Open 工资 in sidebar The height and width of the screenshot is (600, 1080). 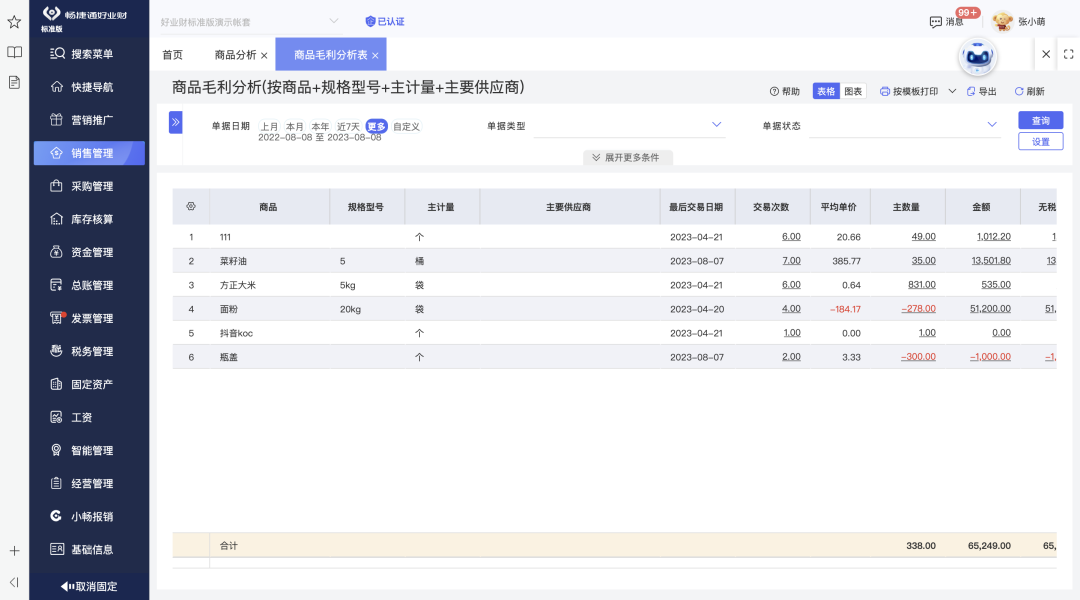[90, 417]
